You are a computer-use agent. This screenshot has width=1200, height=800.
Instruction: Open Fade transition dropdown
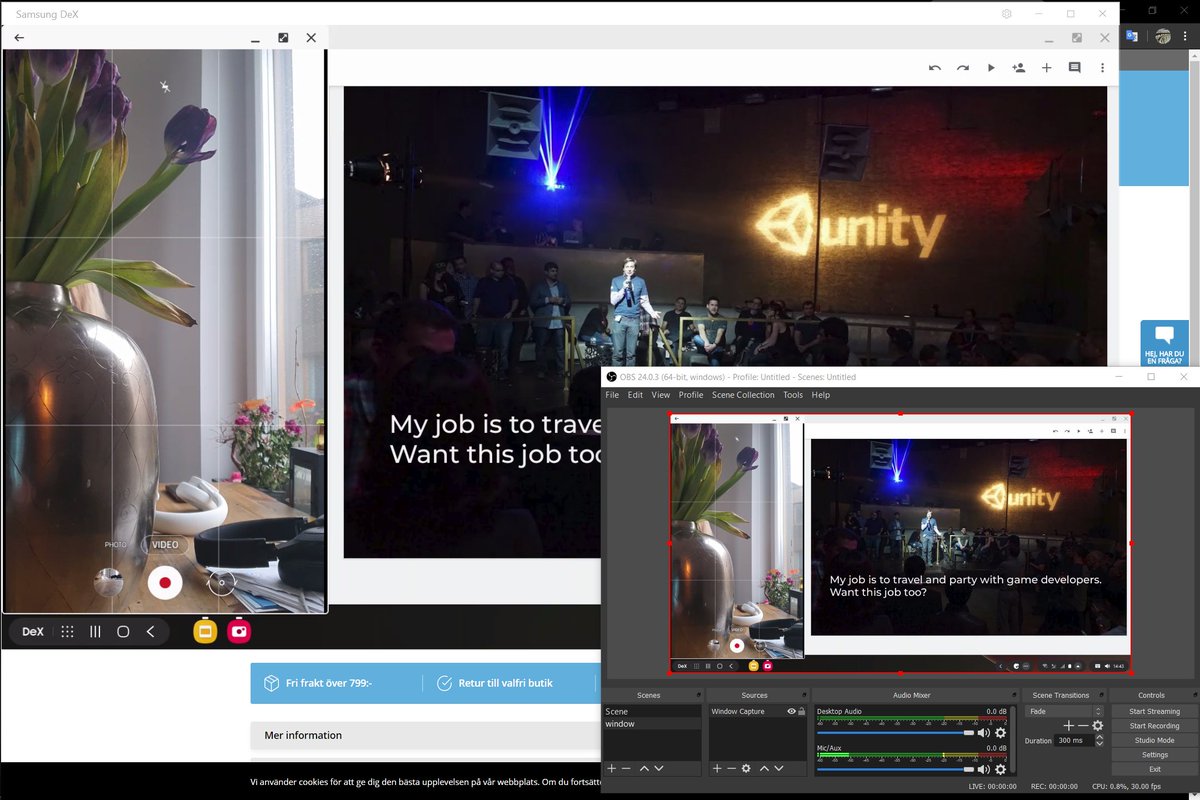(x=1064, y=712)
